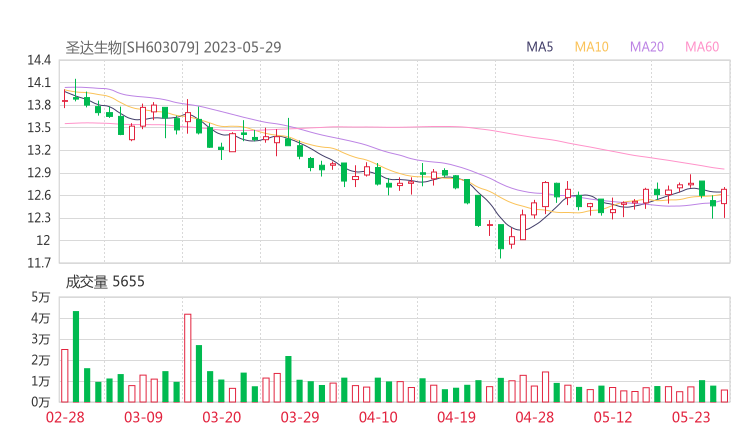Click the tall red hollow volume bar above 4万

[x=187, y=358]
